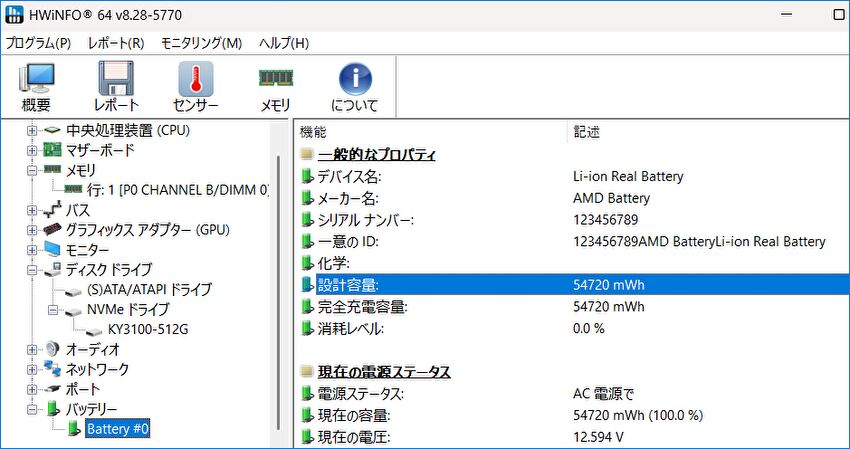
Task: Open the センサー thermometer icon
Action: [196, 86]
